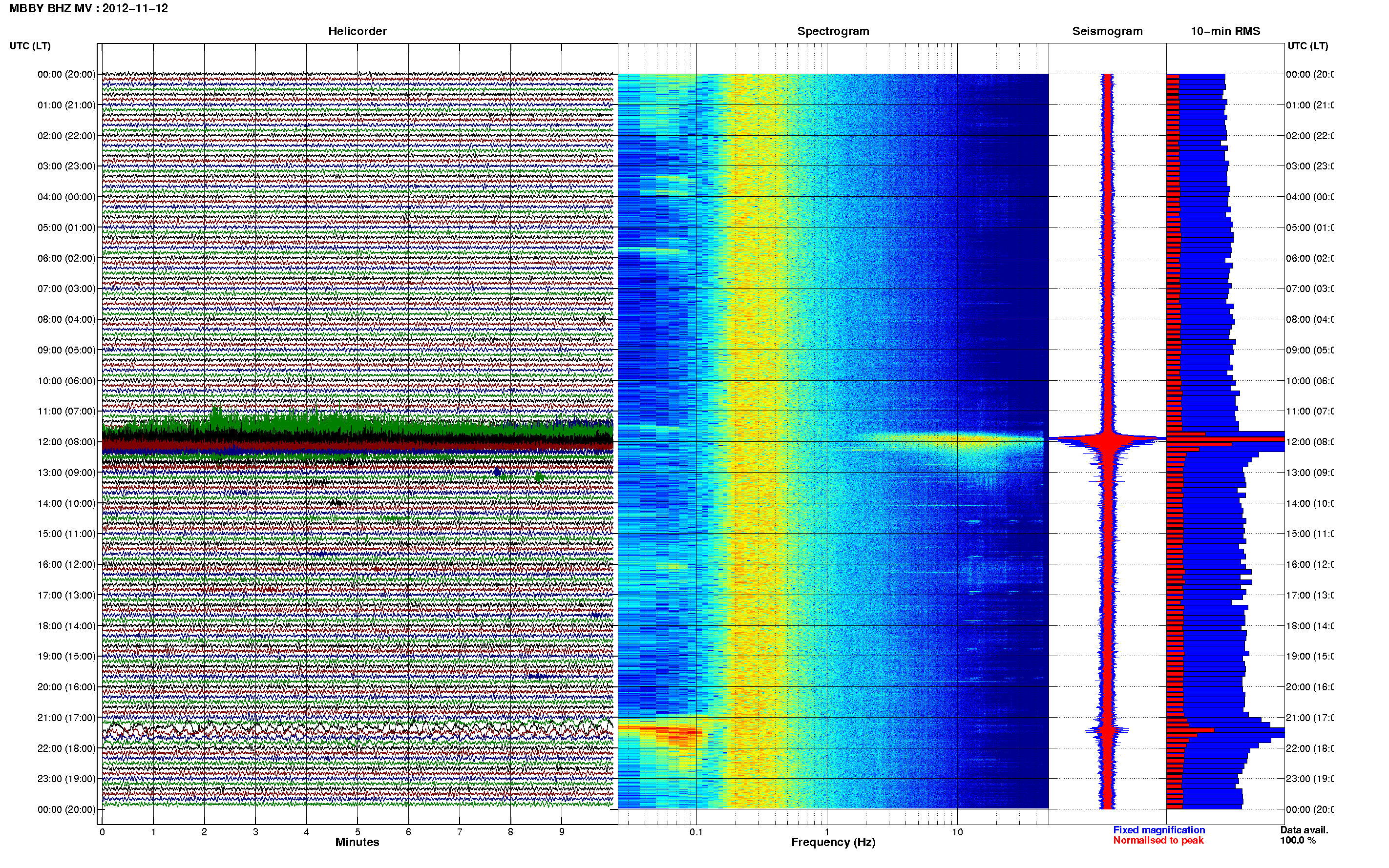1389x868 pixels.
Task: Click the left time label '18:00 (14:00)'
Action: coord(66,626)
